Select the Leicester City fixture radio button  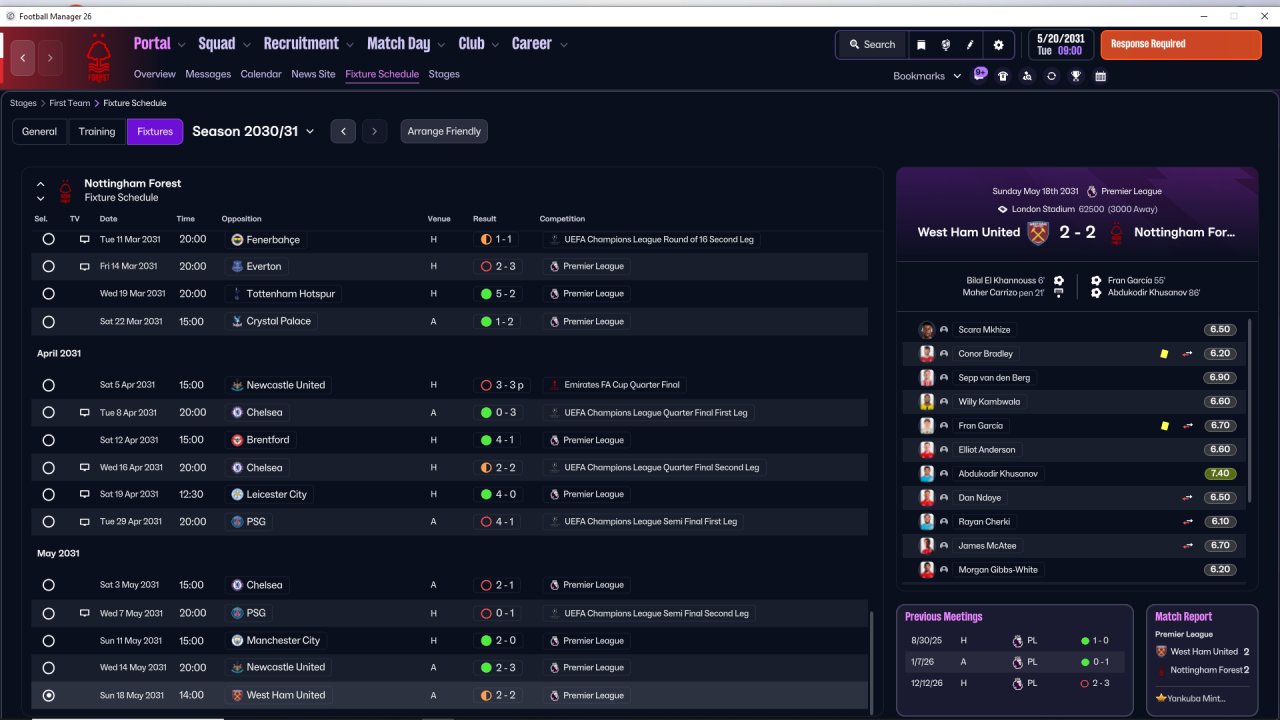point(48,494)
